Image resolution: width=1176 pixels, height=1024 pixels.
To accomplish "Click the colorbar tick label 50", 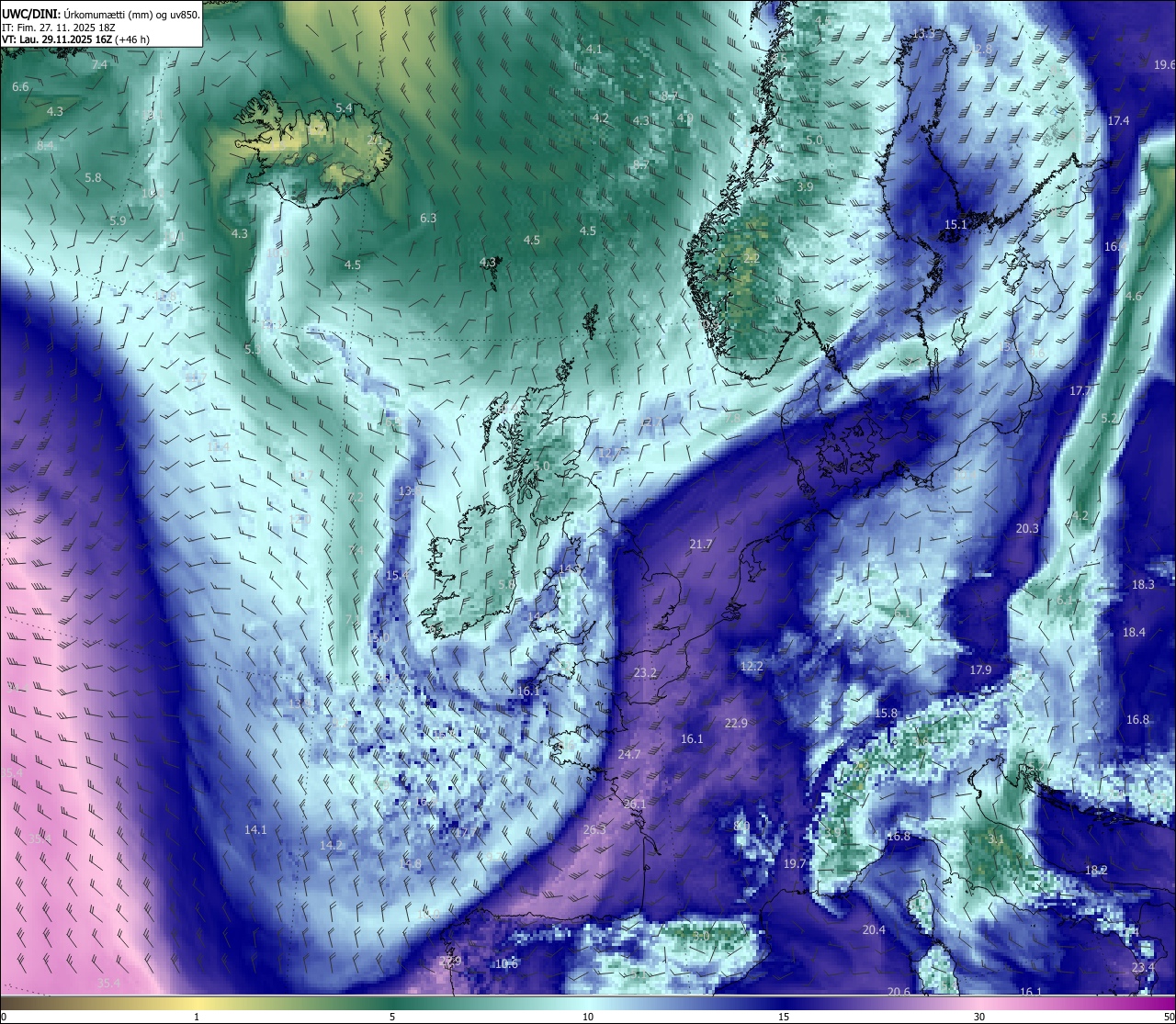I will 1169,1017.
